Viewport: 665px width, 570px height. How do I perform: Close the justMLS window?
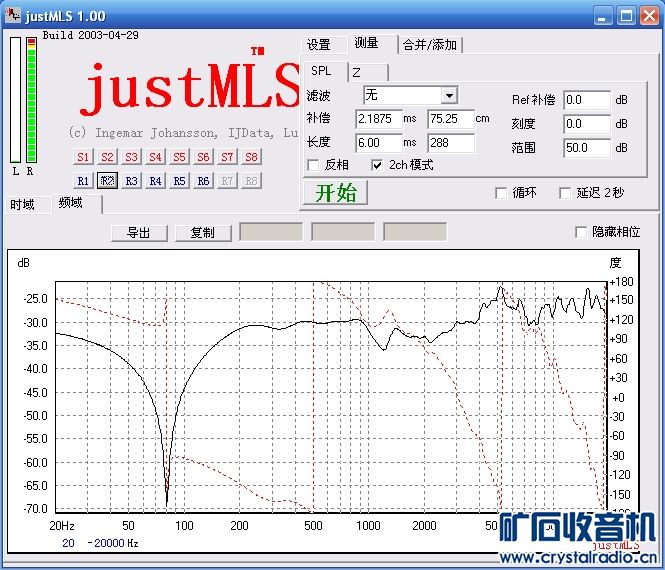coord(650,16)
